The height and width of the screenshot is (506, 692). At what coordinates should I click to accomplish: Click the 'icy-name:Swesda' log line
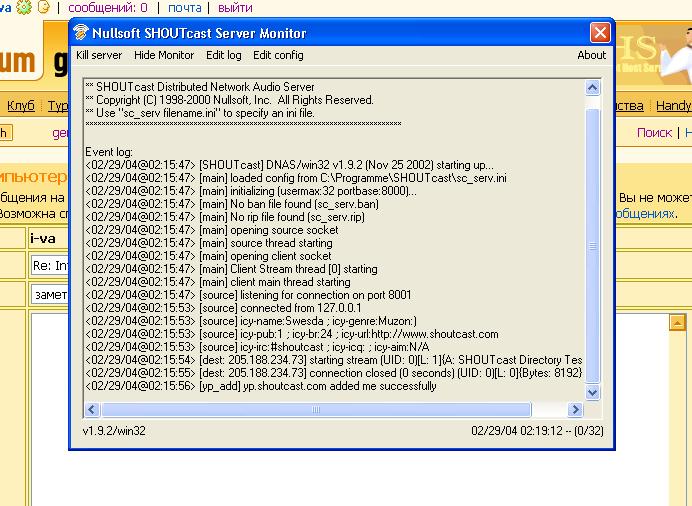(x=251, y=321)
